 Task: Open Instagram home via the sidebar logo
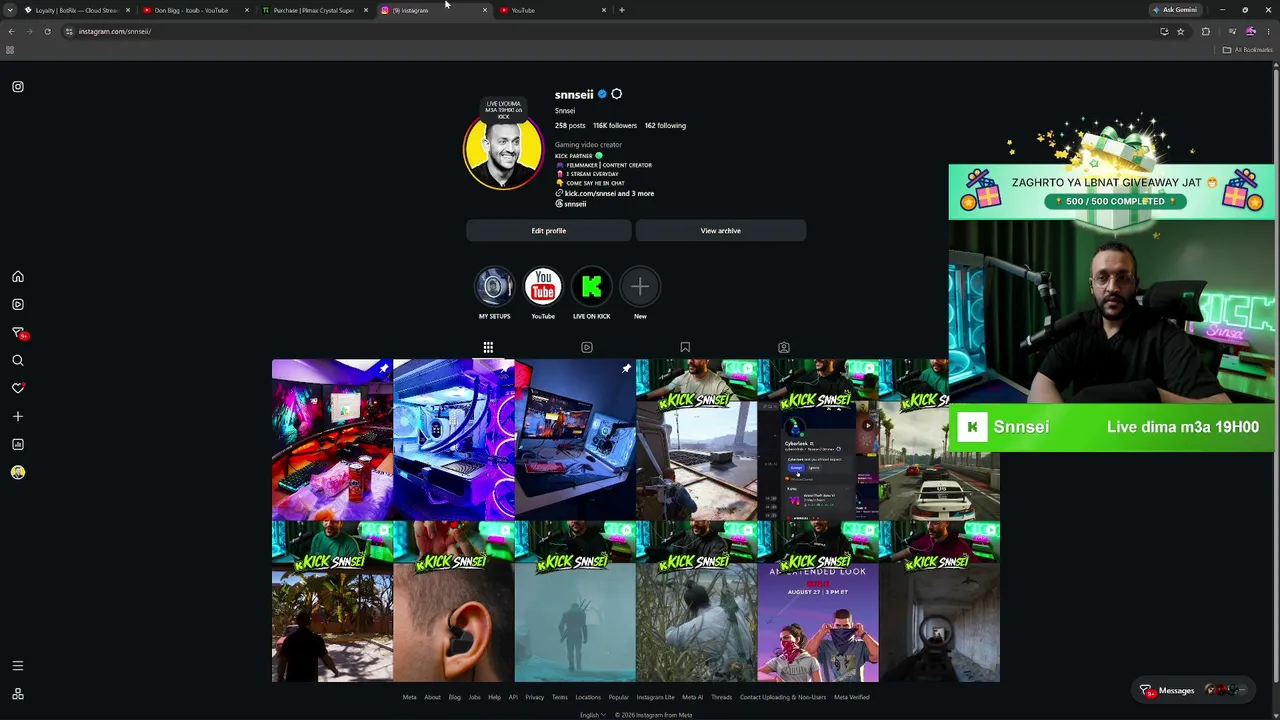tap(18, 87)
